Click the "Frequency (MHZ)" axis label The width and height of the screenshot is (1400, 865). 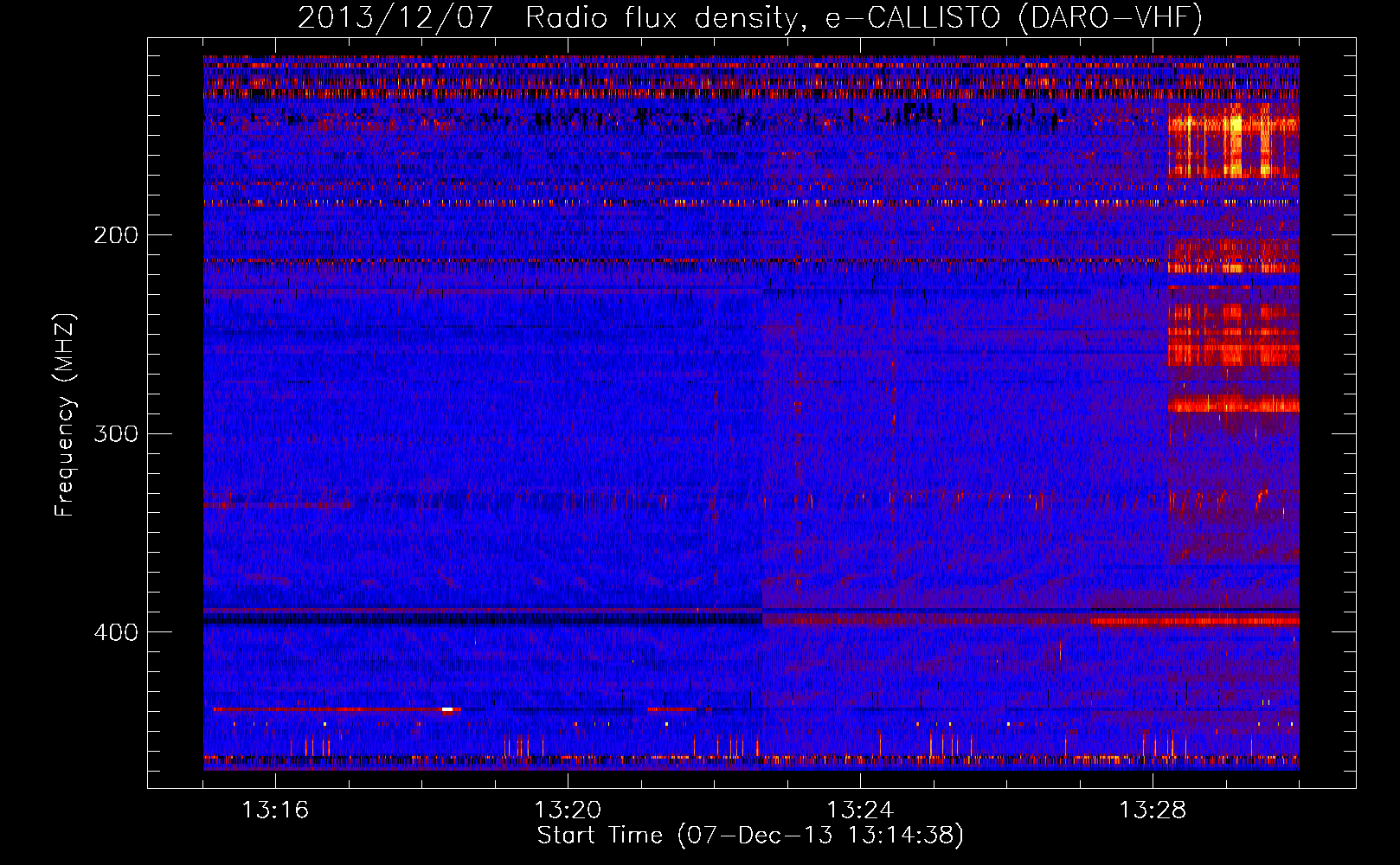[65, 415]
